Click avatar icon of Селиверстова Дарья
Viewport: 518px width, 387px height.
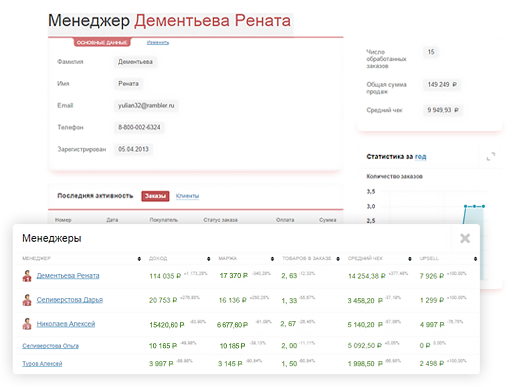point(27,300)
